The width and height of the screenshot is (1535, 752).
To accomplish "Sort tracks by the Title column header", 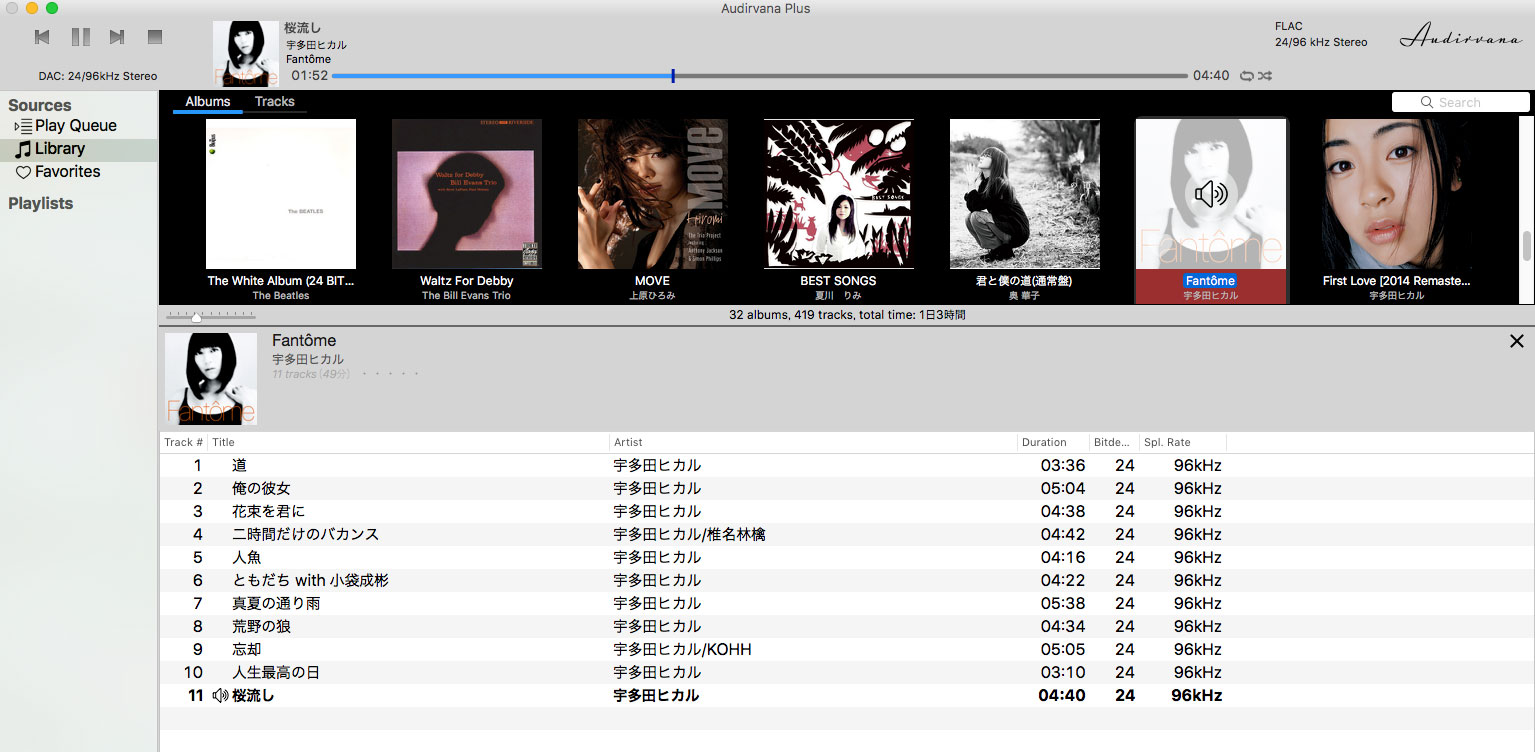I will [x=409, y=442].
